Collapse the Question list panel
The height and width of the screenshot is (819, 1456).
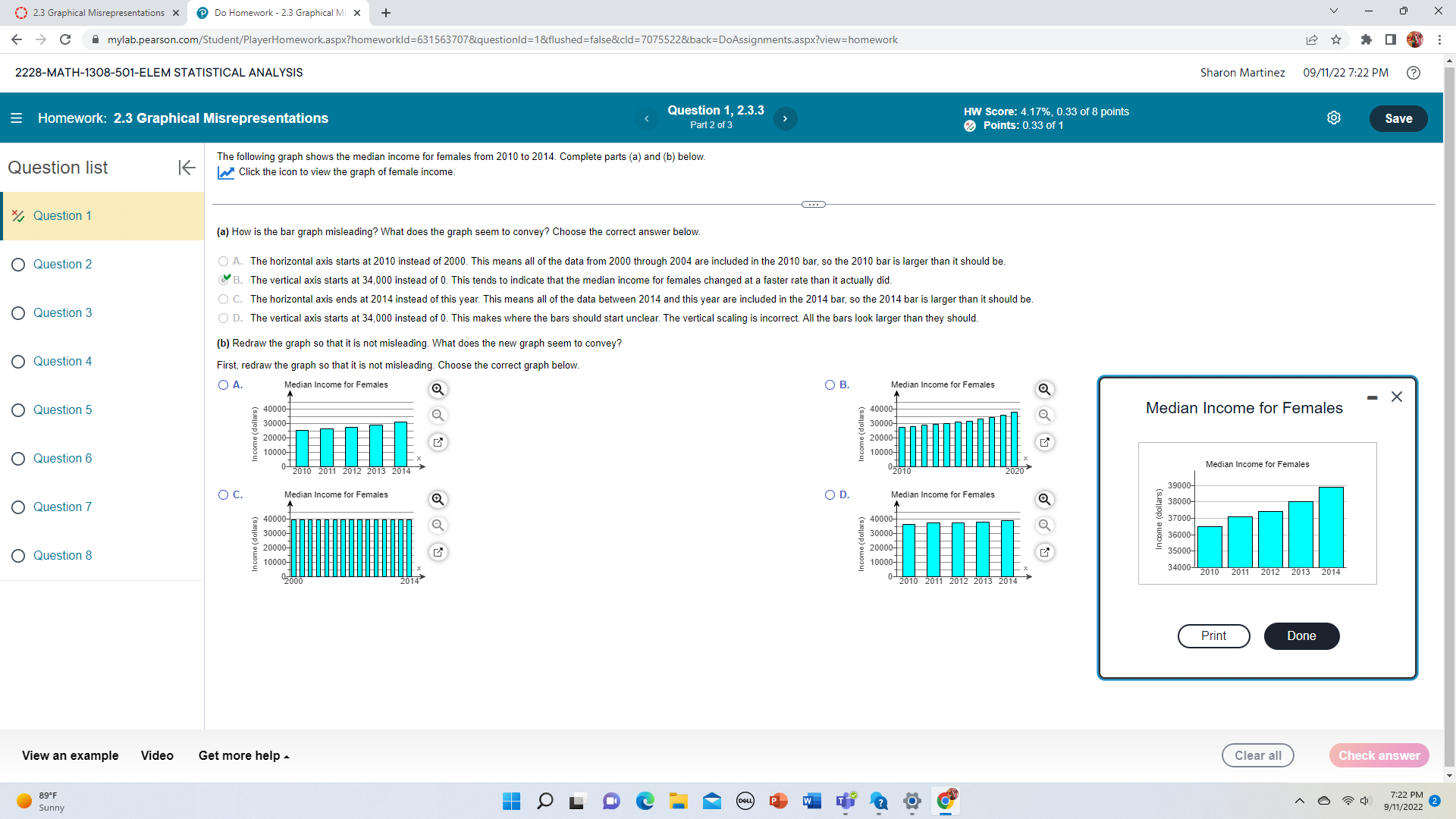coord(187,168)
